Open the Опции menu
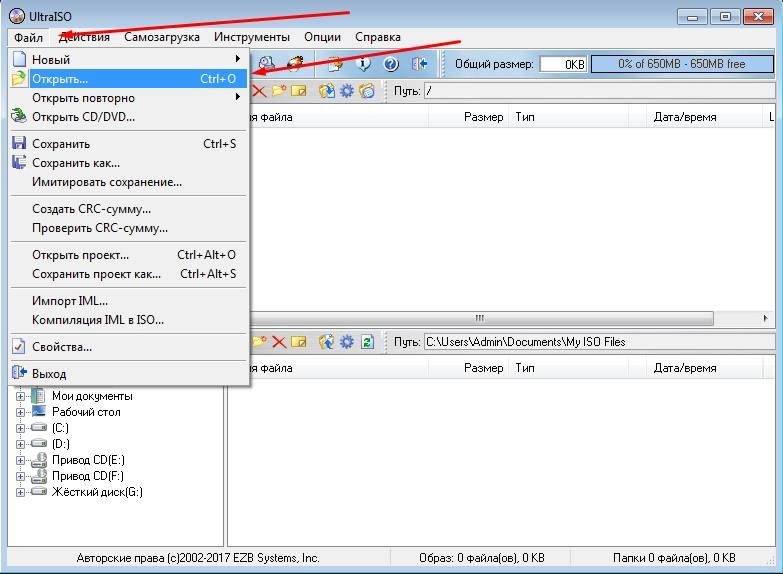This screenshot has height=574, width=783. tap(323, 37)
